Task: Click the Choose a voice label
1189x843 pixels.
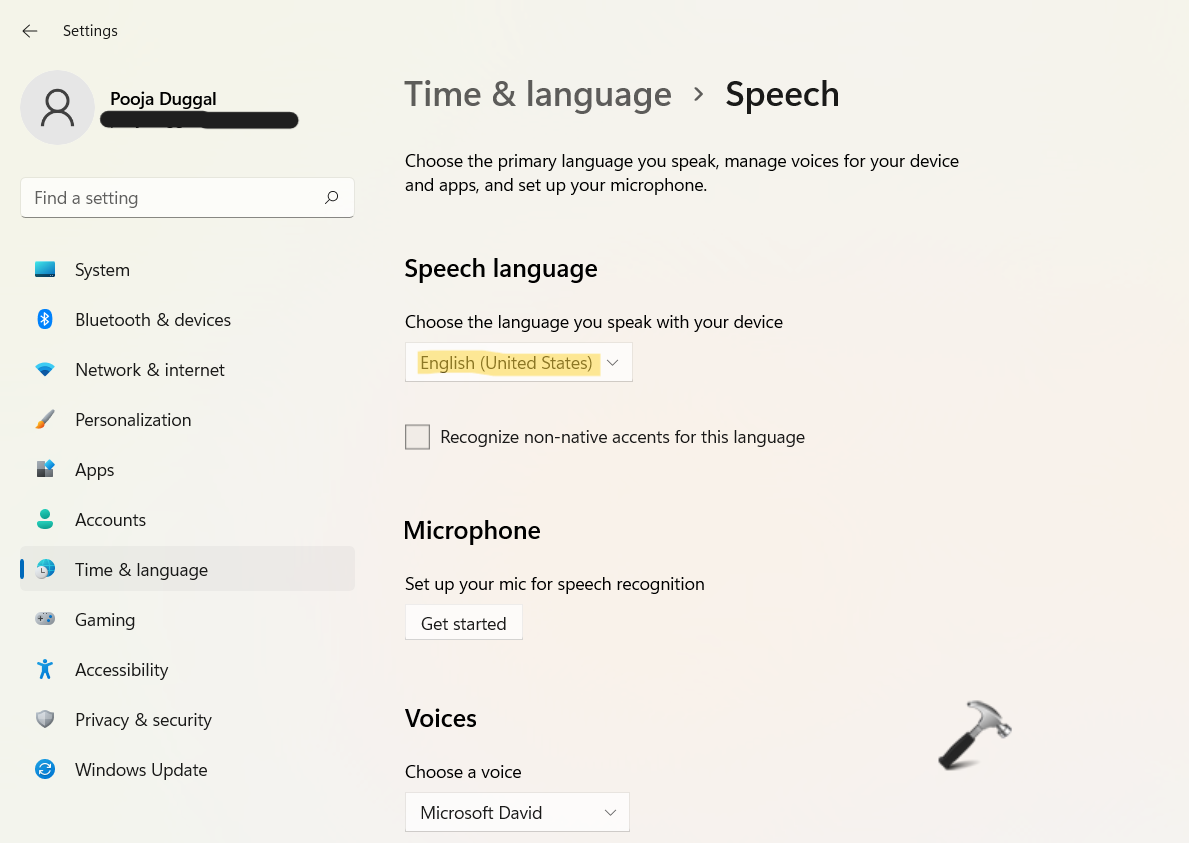Action: point(463,772)
